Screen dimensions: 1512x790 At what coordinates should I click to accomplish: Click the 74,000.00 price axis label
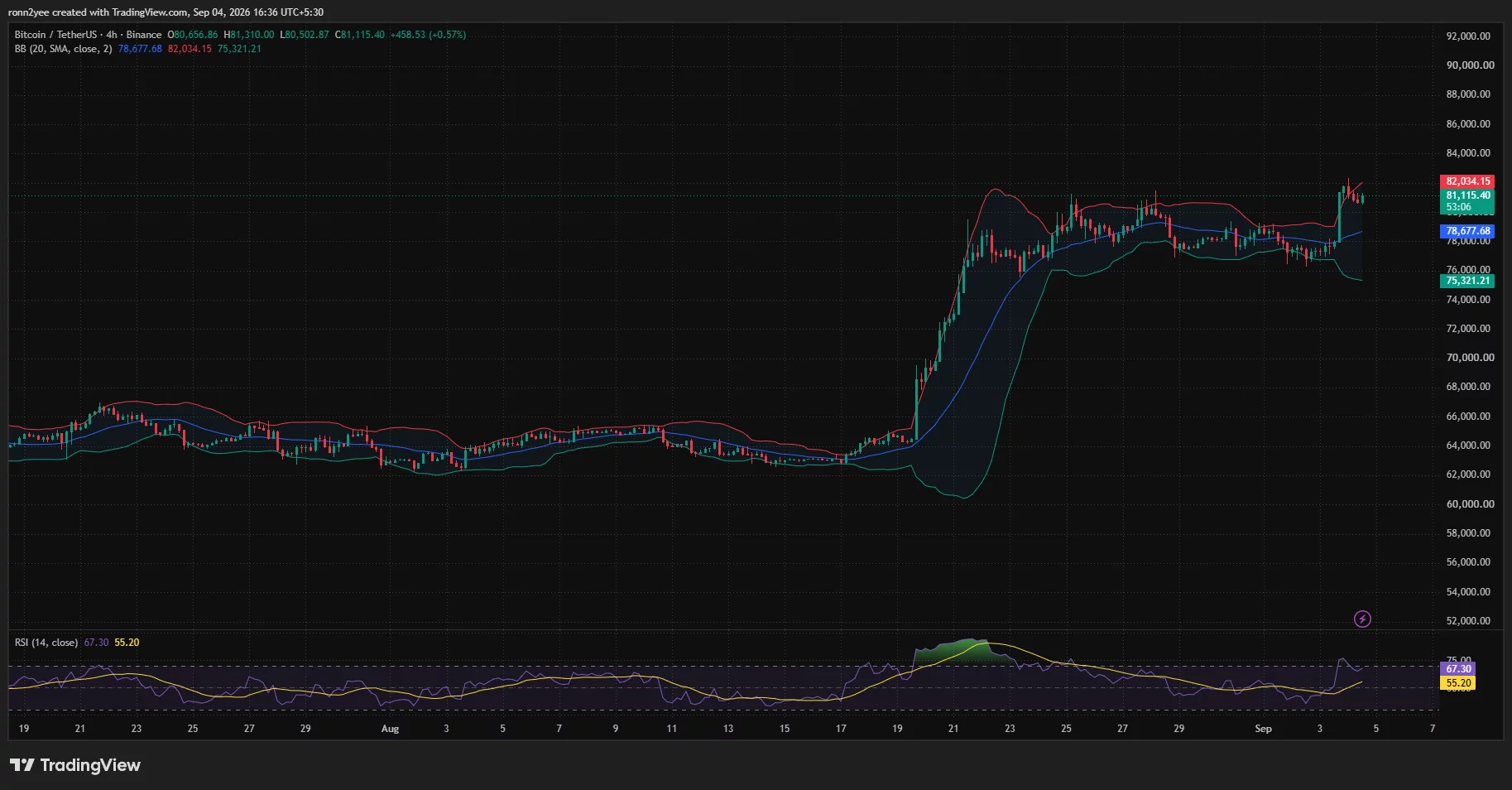[1468, 300]
